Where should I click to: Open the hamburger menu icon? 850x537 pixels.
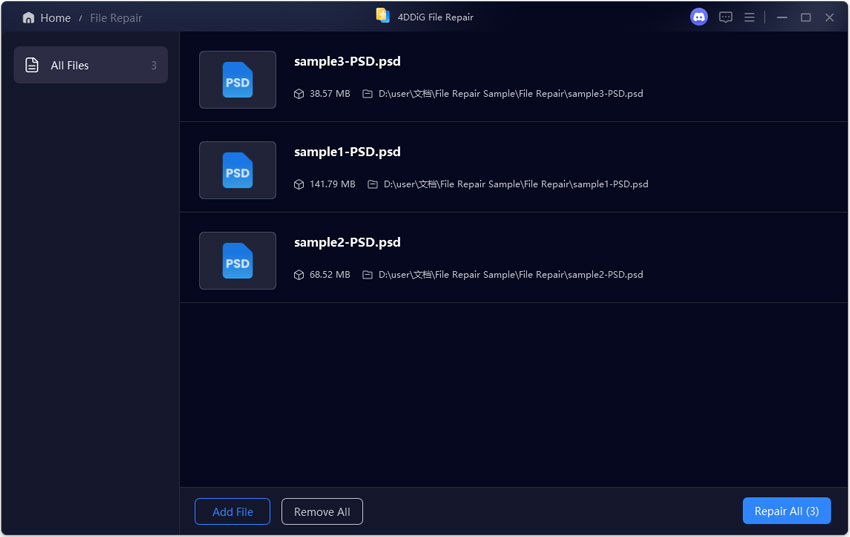749,17
